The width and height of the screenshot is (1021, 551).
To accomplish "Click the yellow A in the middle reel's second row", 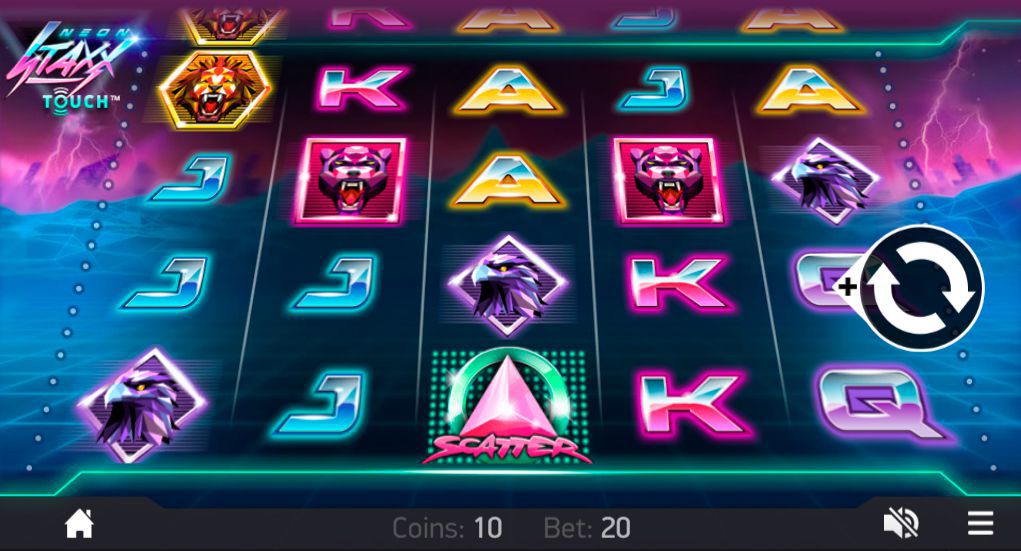I will [x=508, y=180].
